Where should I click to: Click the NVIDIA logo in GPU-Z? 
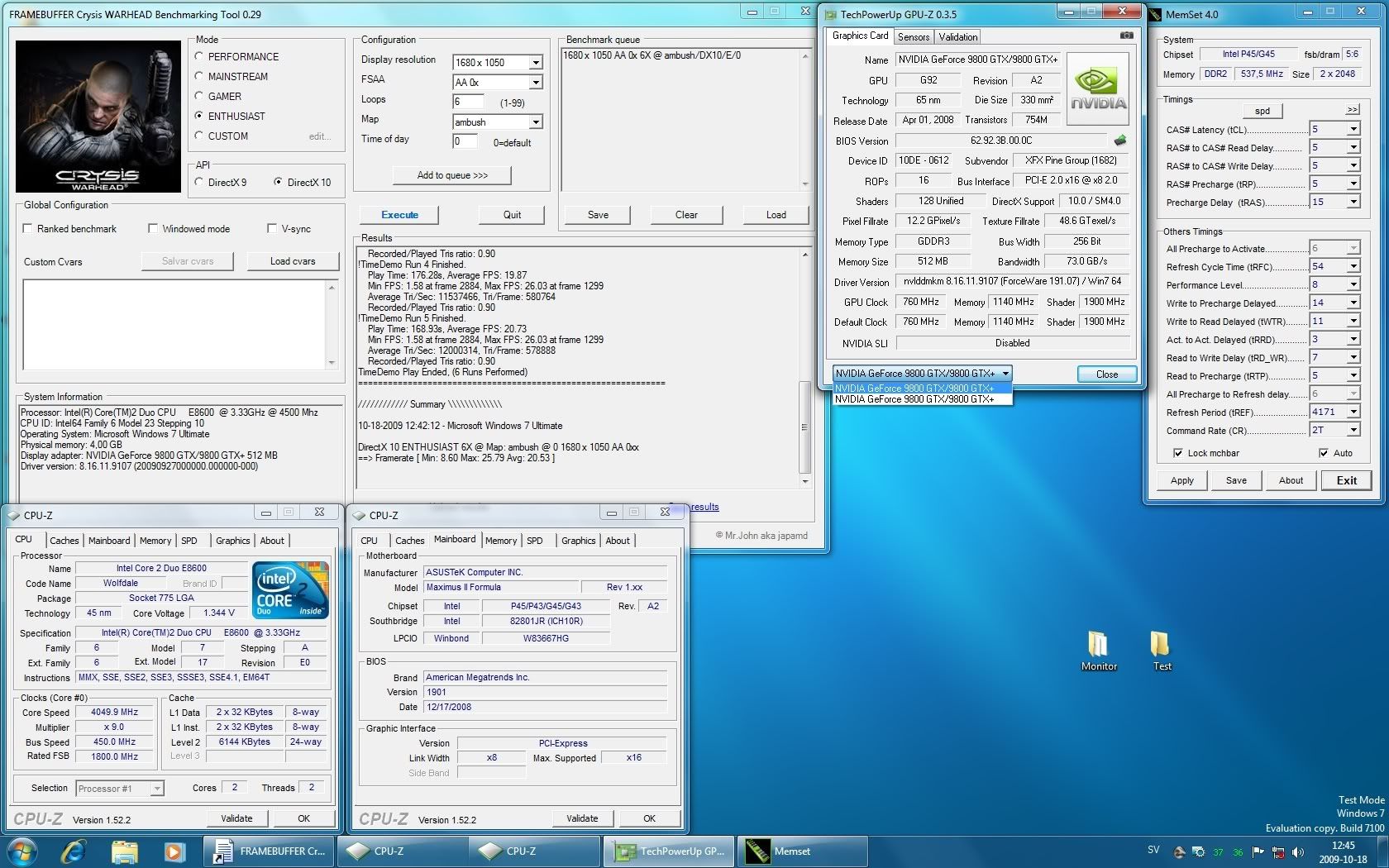1098,89
